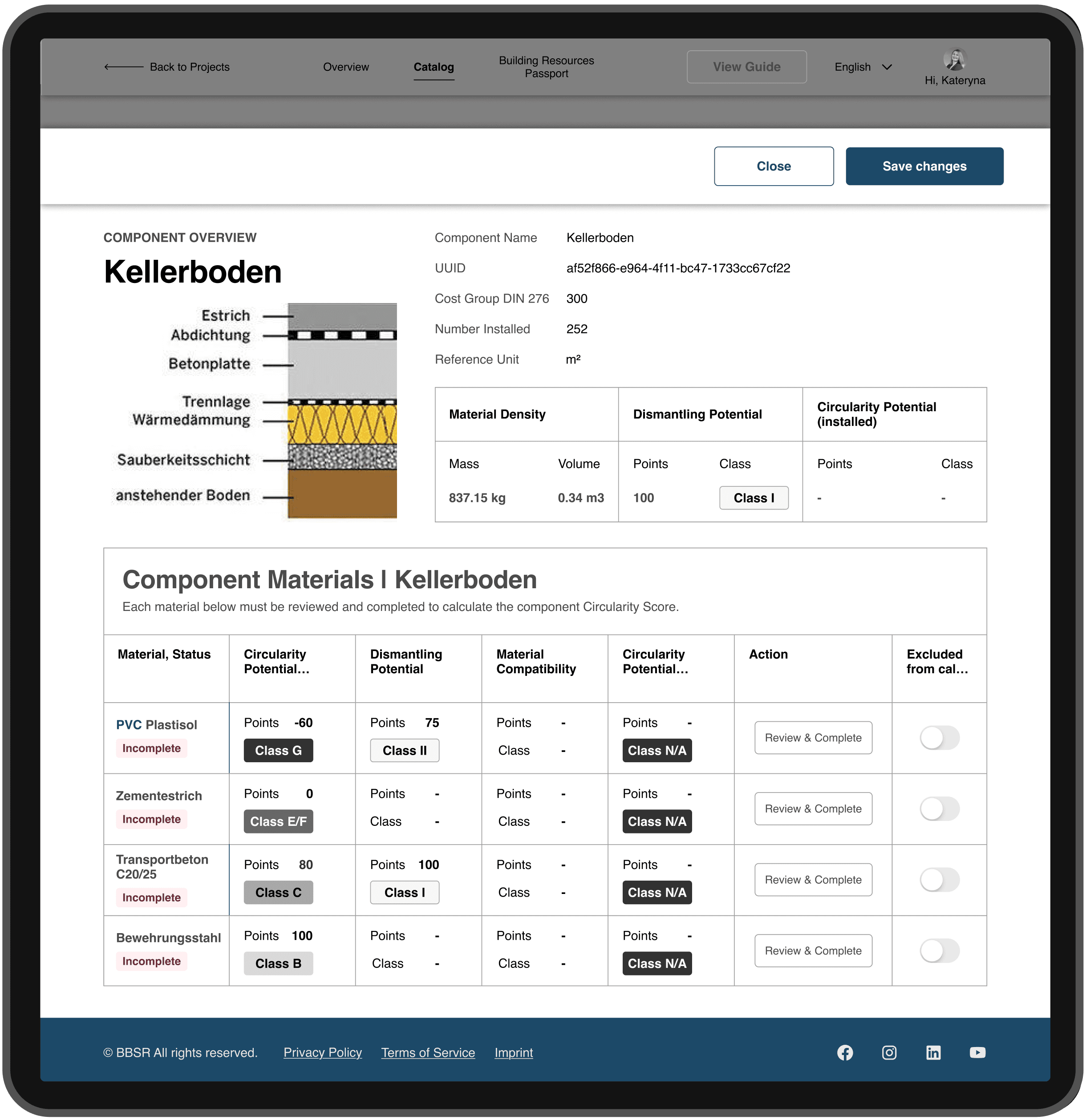Open the Facebook icon in footer
Image resolution: width=1086 pixels, height=1120 pixels.
click(845, 1052)
